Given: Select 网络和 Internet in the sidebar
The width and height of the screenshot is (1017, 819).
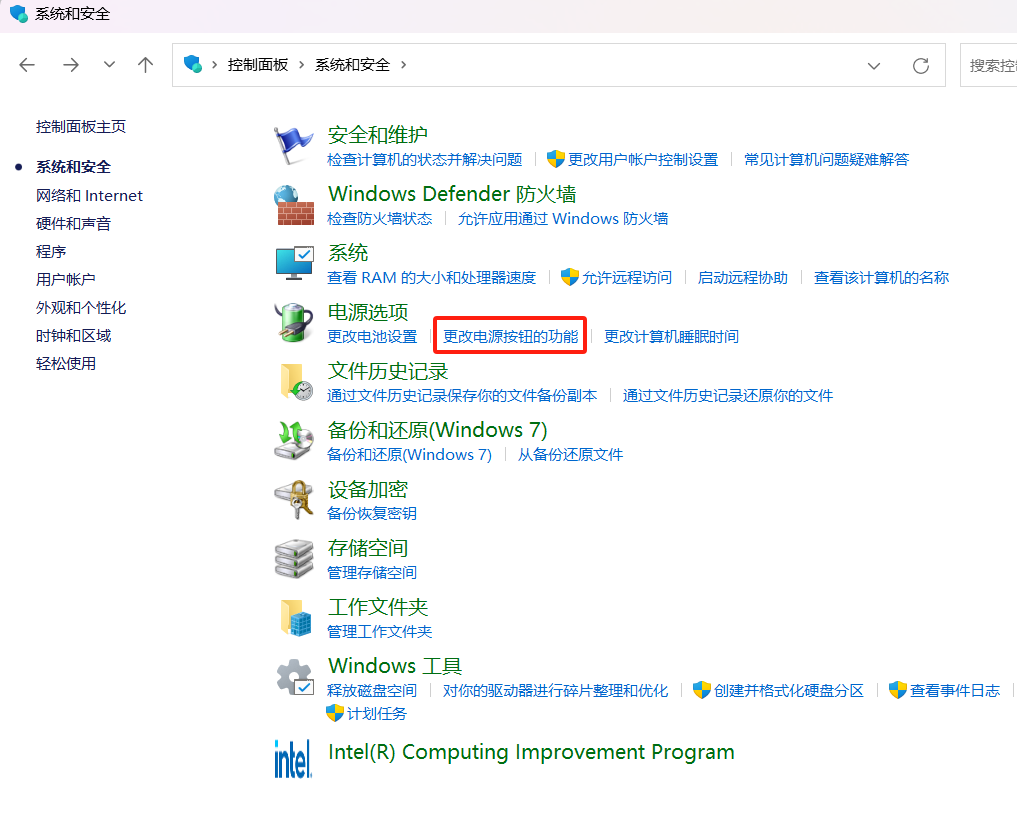Looking at the screenshot, I should (x=89, y=196).
